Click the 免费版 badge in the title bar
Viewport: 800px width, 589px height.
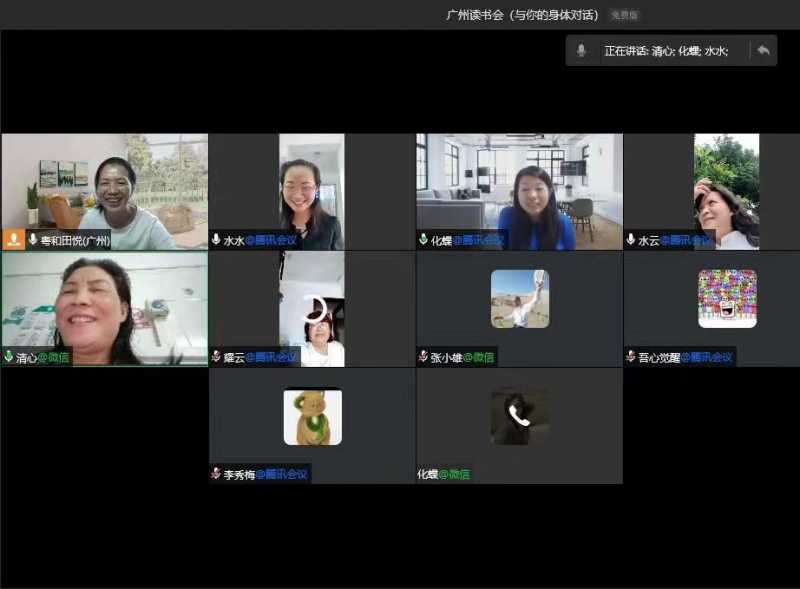click(x=624, y=15)
